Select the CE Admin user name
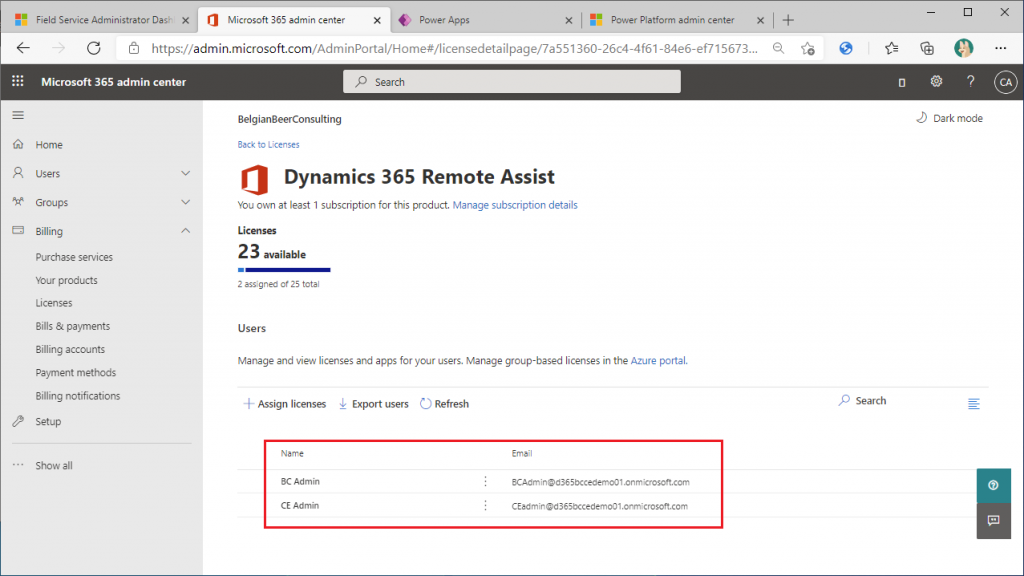 pyautogui.click(x=300, y=505)
